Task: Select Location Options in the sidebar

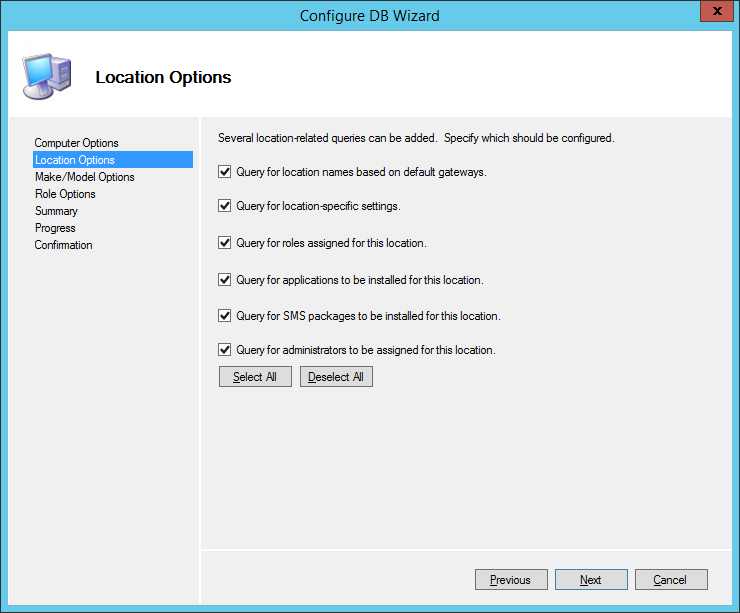Action: point(75,160)
